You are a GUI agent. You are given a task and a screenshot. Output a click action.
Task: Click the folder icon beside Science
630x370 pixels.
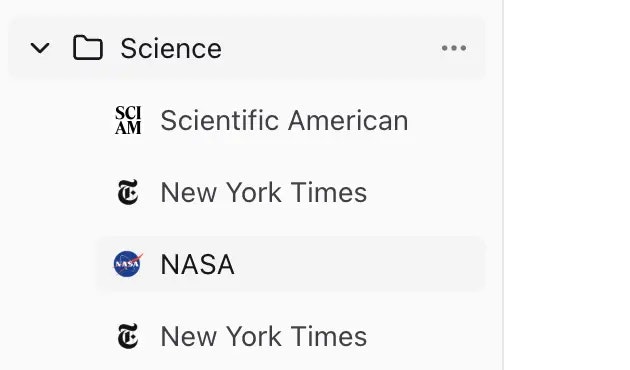tap(88, 48)
